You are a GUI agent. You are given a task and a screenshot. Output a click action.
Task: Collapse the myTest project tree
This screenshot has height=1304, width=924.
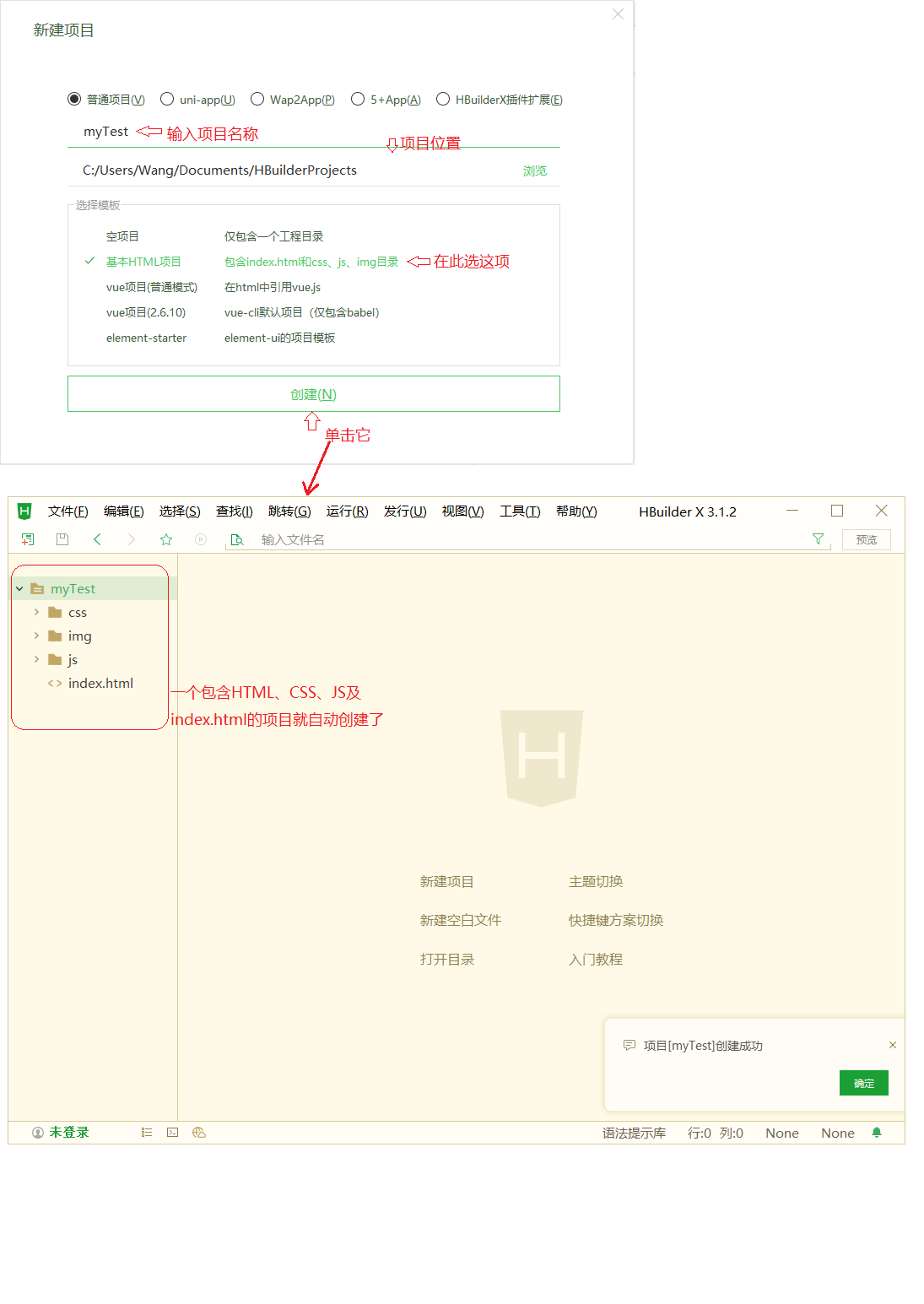pyautogui.click(x=19, y=588)
